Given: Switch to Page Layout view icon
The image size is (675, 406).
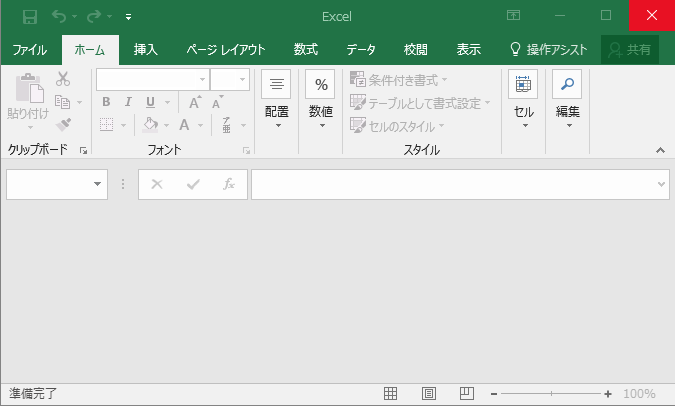Looking at the screenshot, I should tap(429, 394).
